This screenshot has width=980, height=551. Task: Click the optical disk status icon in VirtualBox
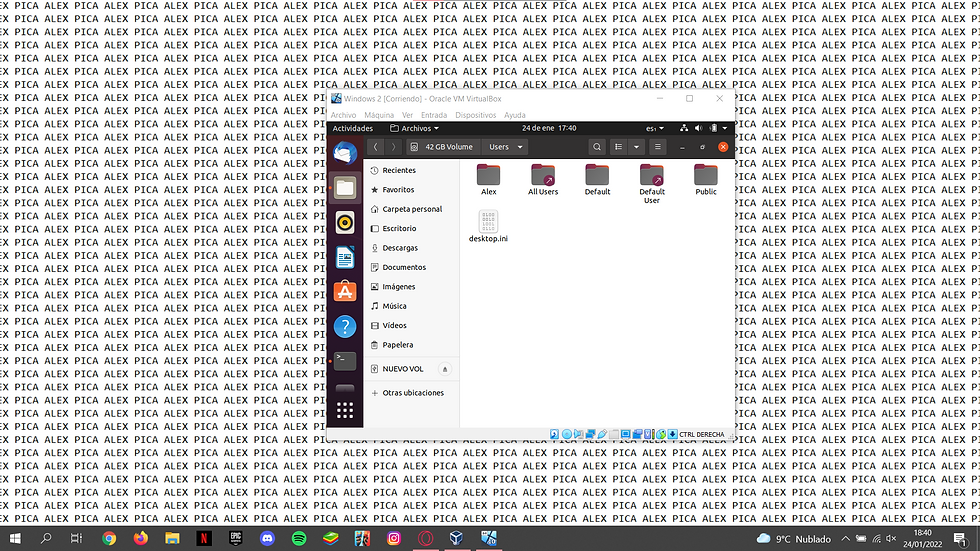point(566,434)
